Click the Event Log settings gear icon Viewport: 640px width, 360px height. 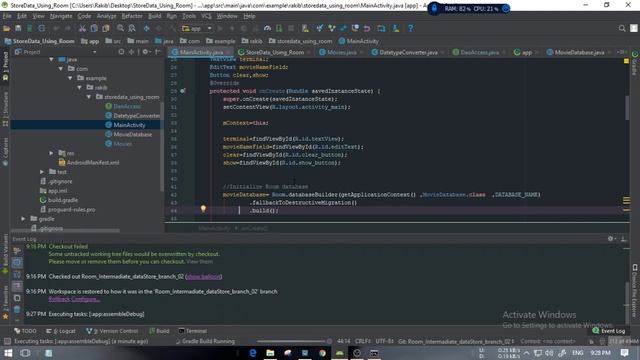pyautogui.click(x=611, y=239)
